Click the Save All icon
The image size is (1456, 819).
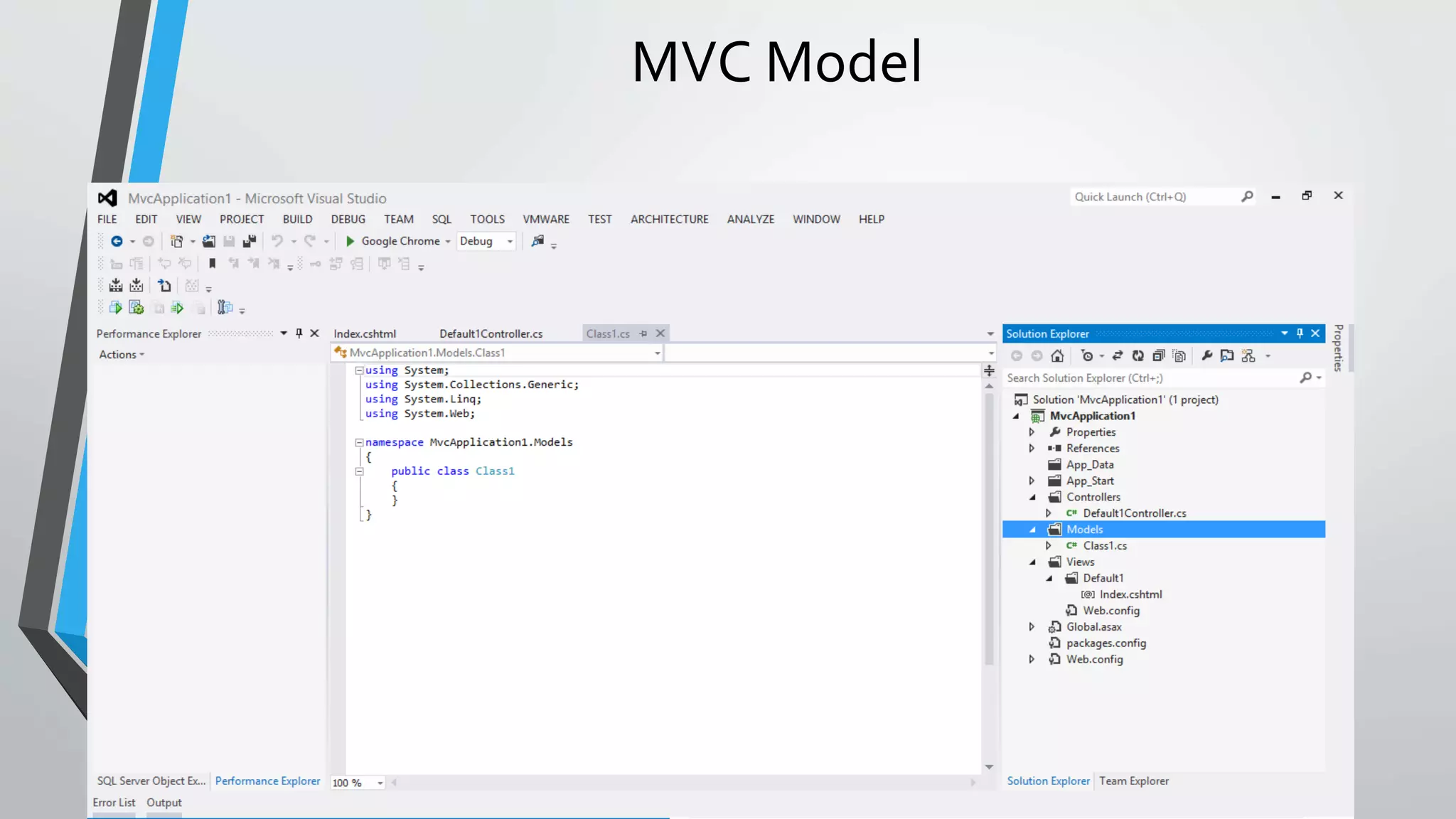(x=249, y=242)
